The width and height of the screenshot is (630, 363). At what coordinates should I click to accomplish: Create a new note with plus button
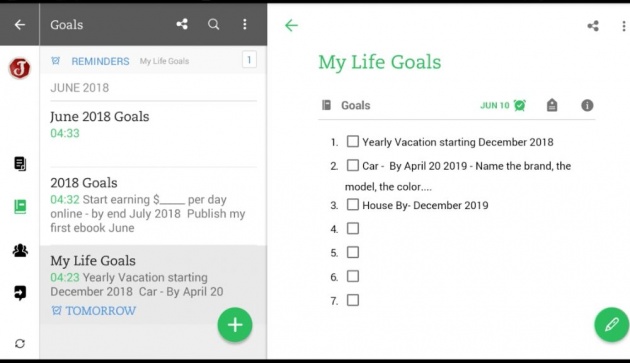tap(235, 325)
